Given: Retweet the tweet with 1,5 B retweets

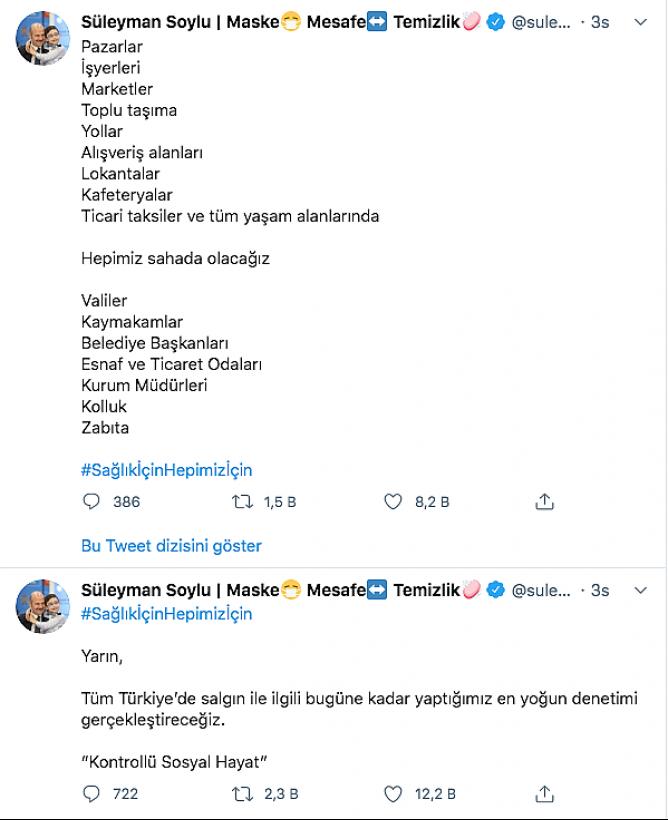Looking at the screenshot, I should click(242, 502).
